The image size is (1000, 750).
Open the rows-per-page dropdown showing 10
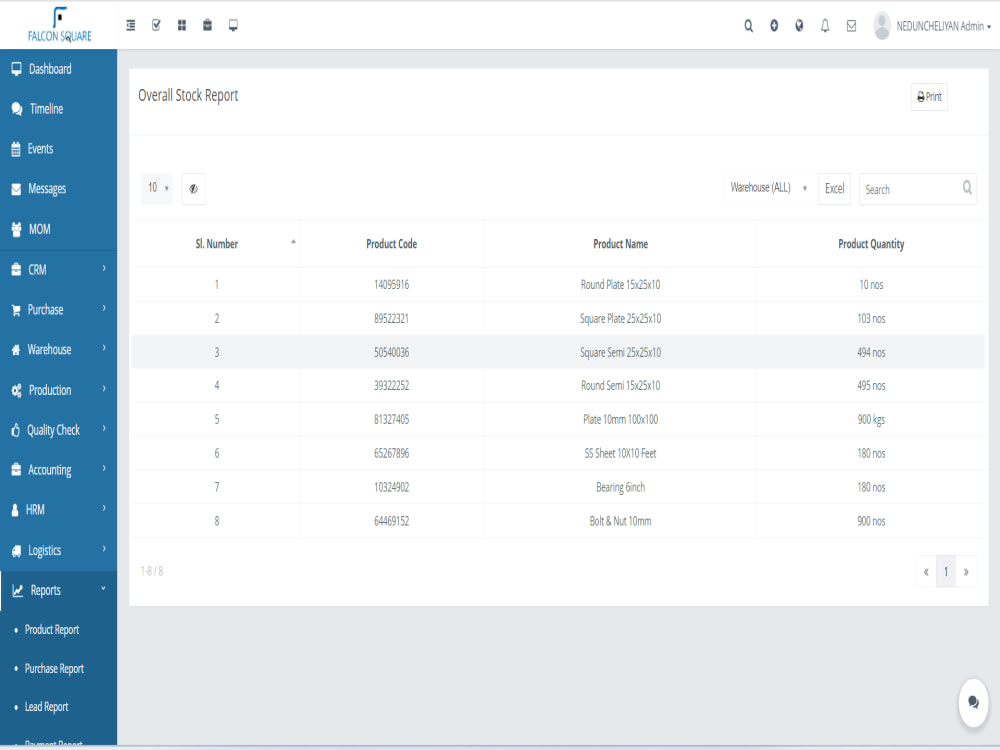157,188
